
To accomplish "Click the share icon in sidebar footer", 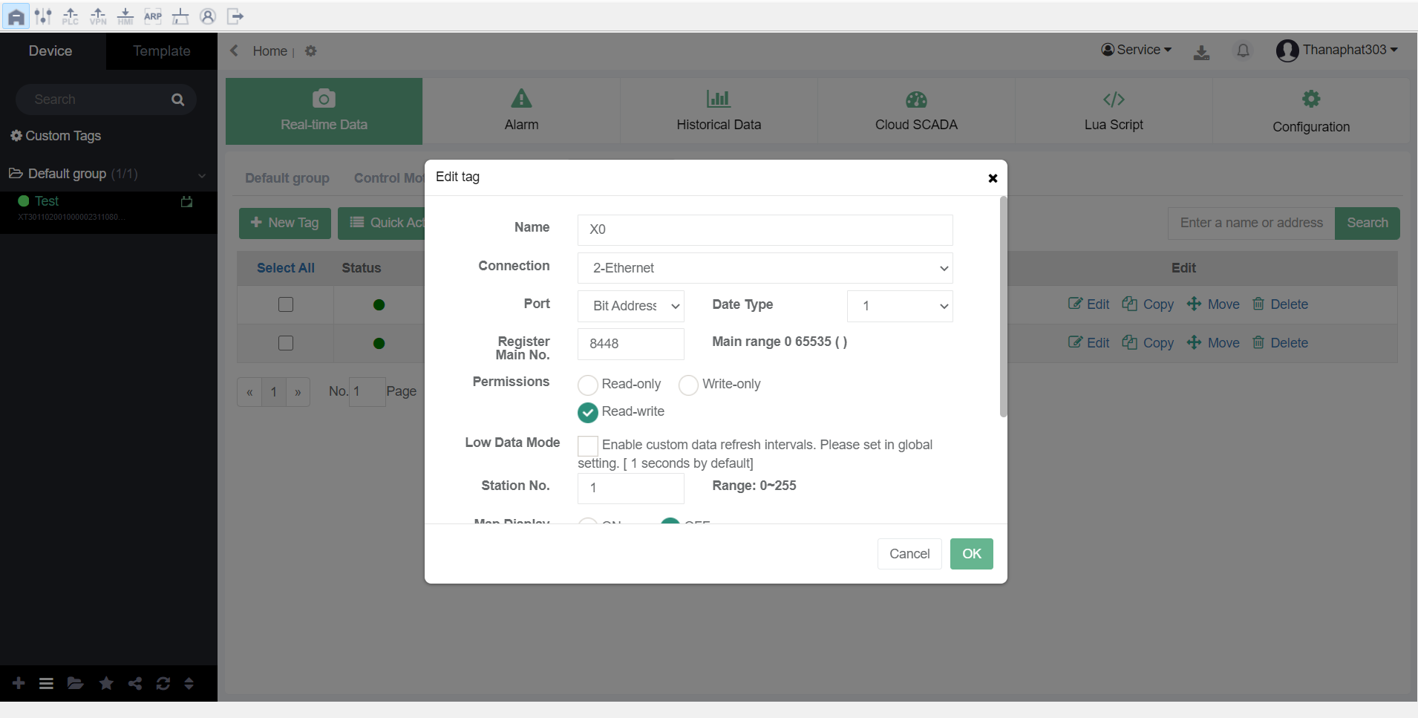I will [x=135, y=683].
